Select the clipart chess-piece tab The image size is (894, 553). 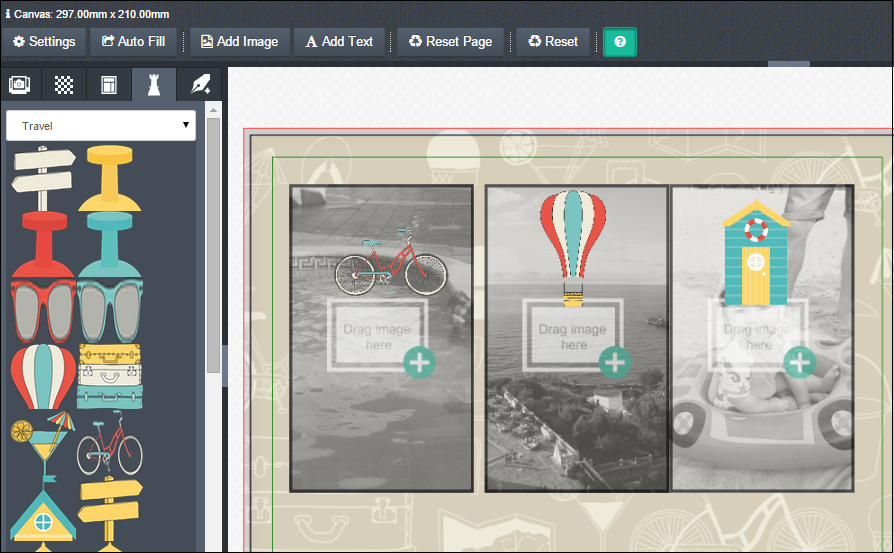click(x=154, y=85)
